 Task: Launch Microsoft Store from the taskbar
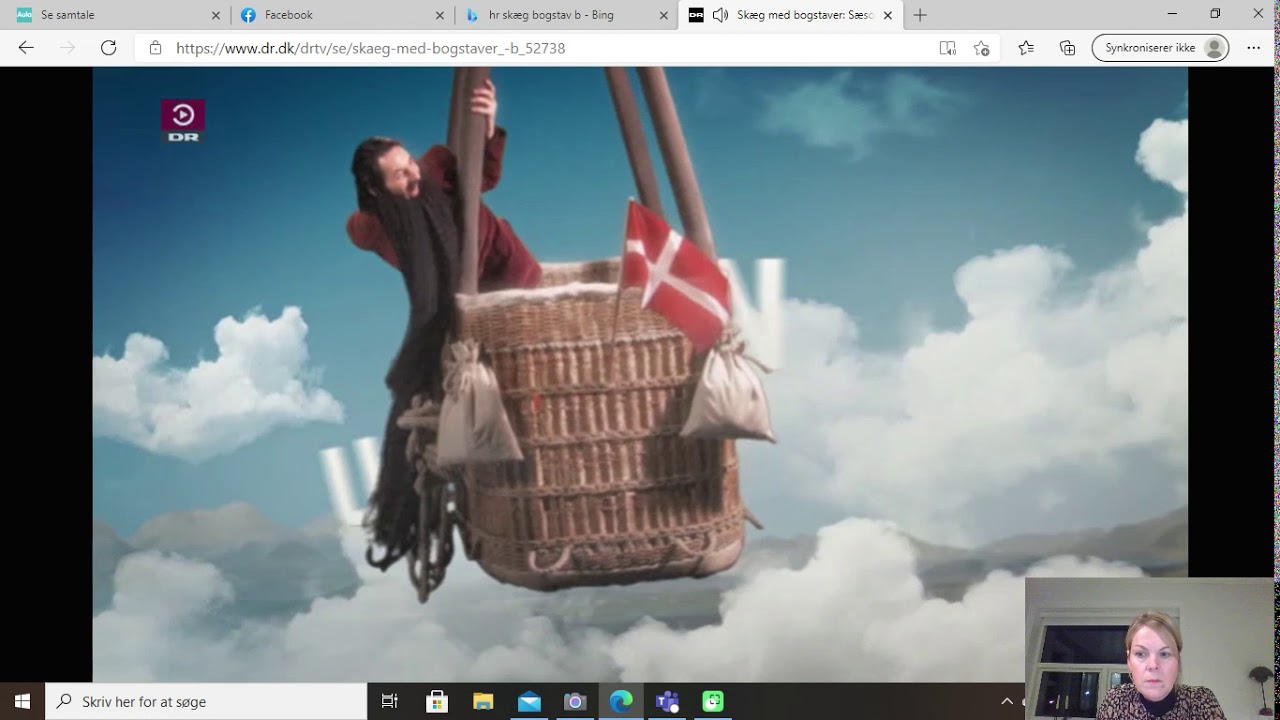(x=437, y=701)
